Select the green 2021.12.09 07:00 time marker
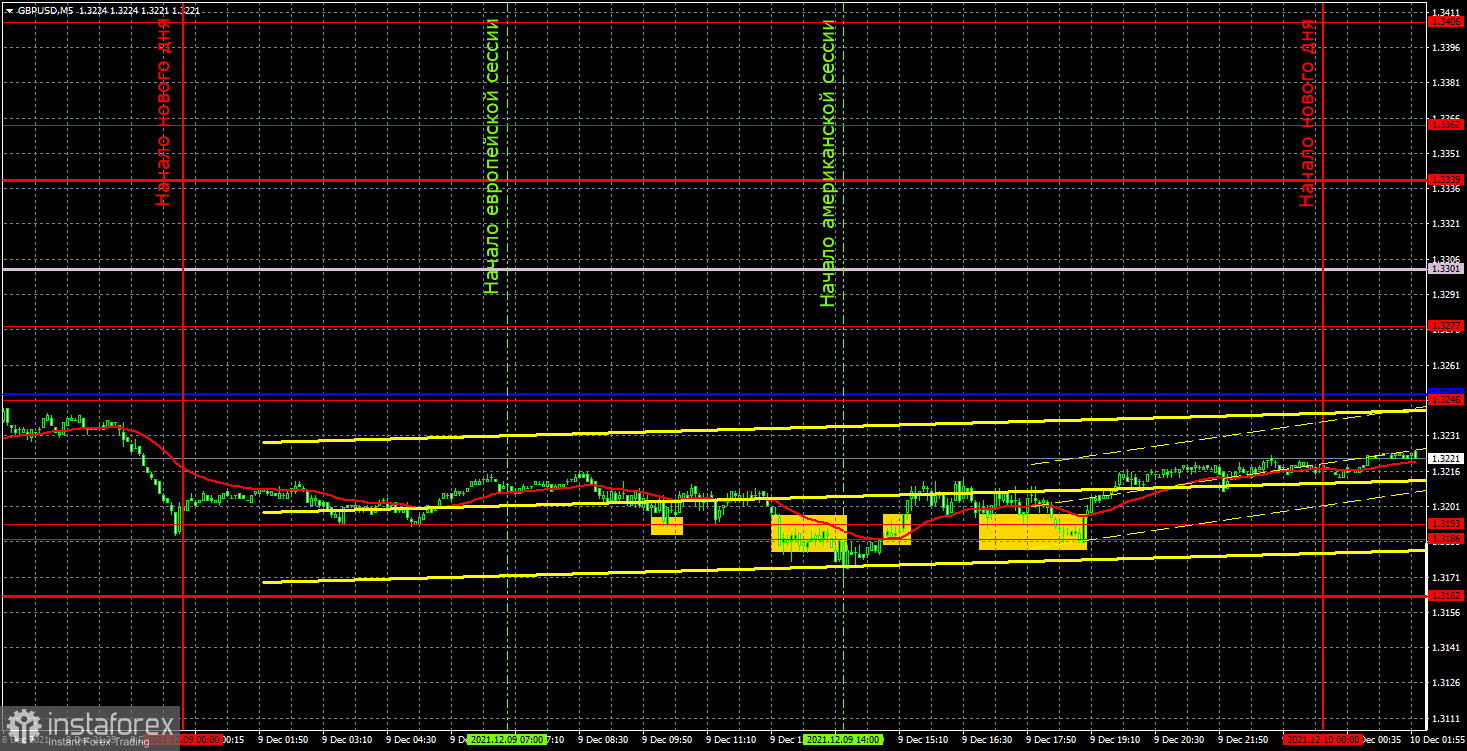The width and height of the screenshot is (1467, 751). (506, 740)
